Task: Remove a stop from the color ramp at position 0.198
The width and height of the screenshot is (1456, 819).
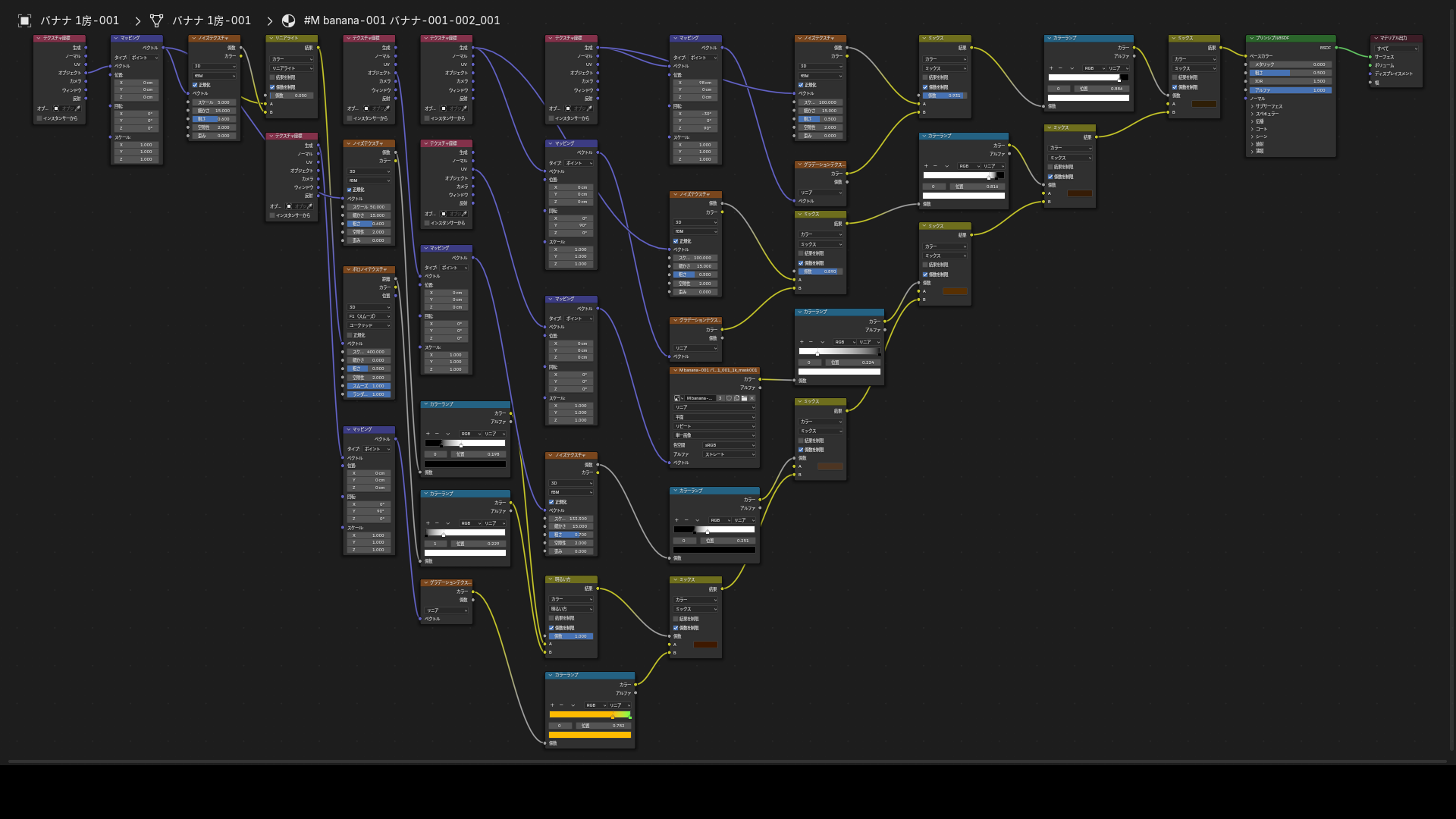Action: [x=437, y=434]
